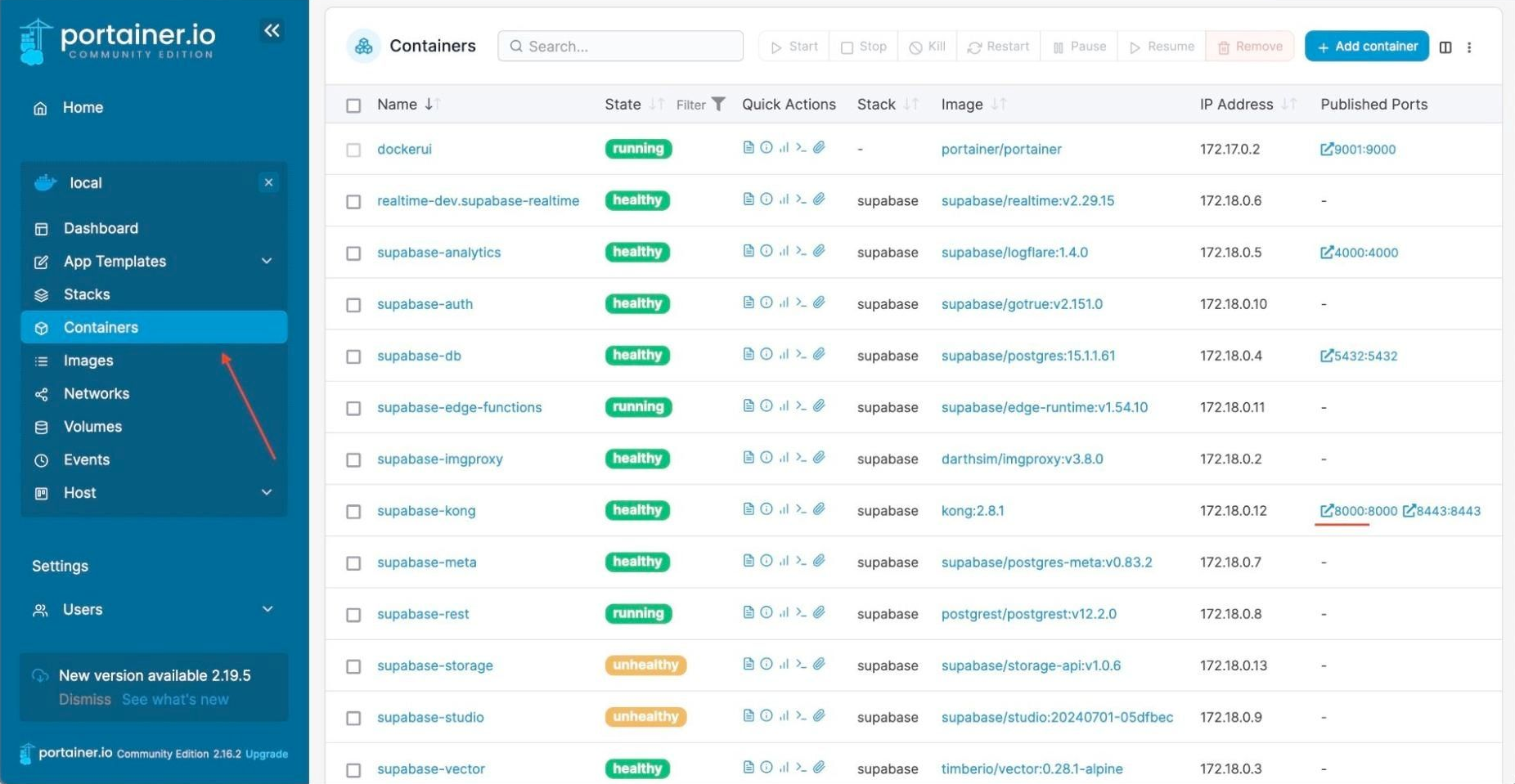Check the supabase-kong row checkbox
Image resolution: width=1515 pixels, height=784 pixels.
click(353, 512)
